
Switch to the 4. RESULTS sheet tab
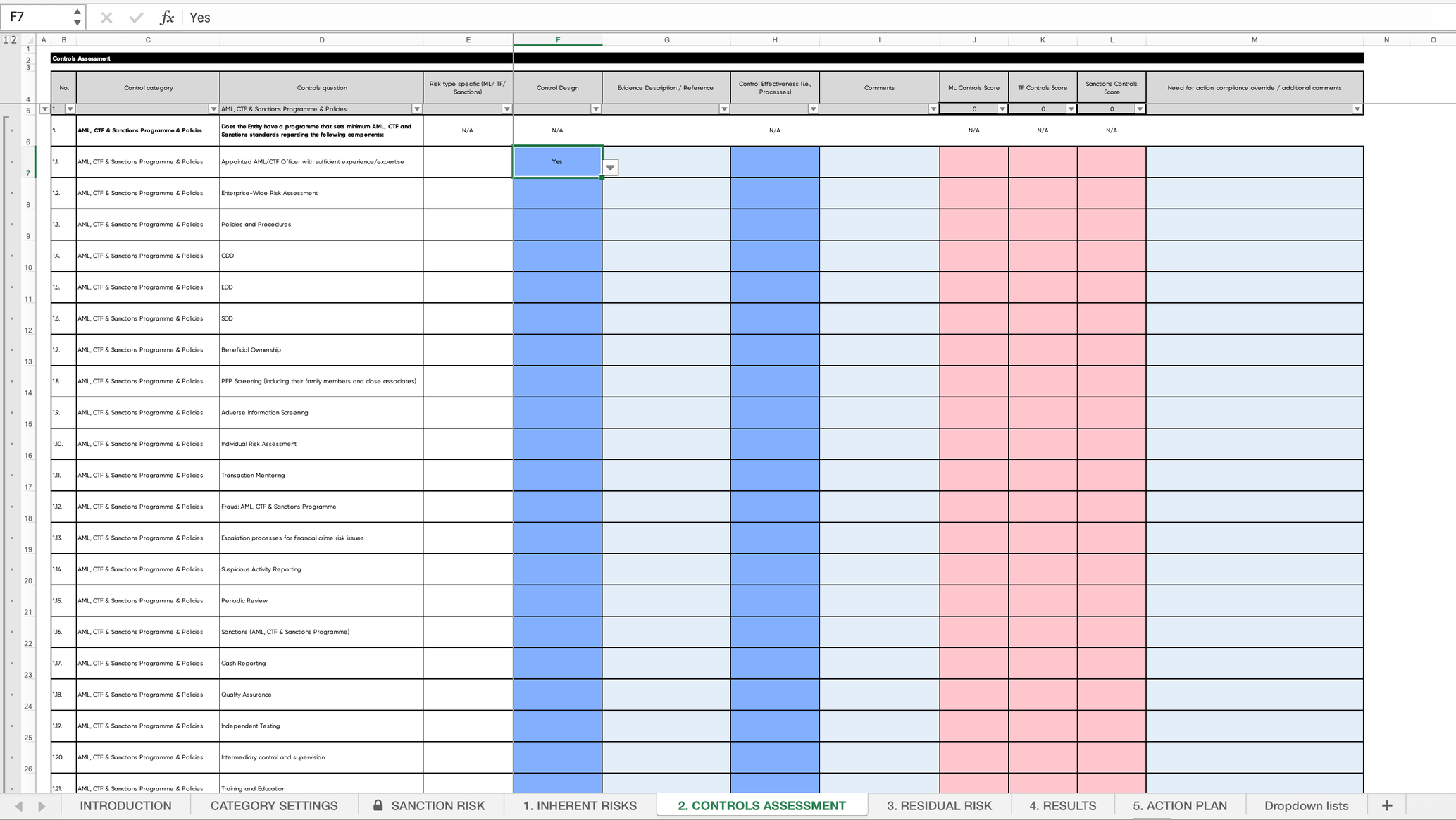pyautogui.click(x=1062, y=805)
